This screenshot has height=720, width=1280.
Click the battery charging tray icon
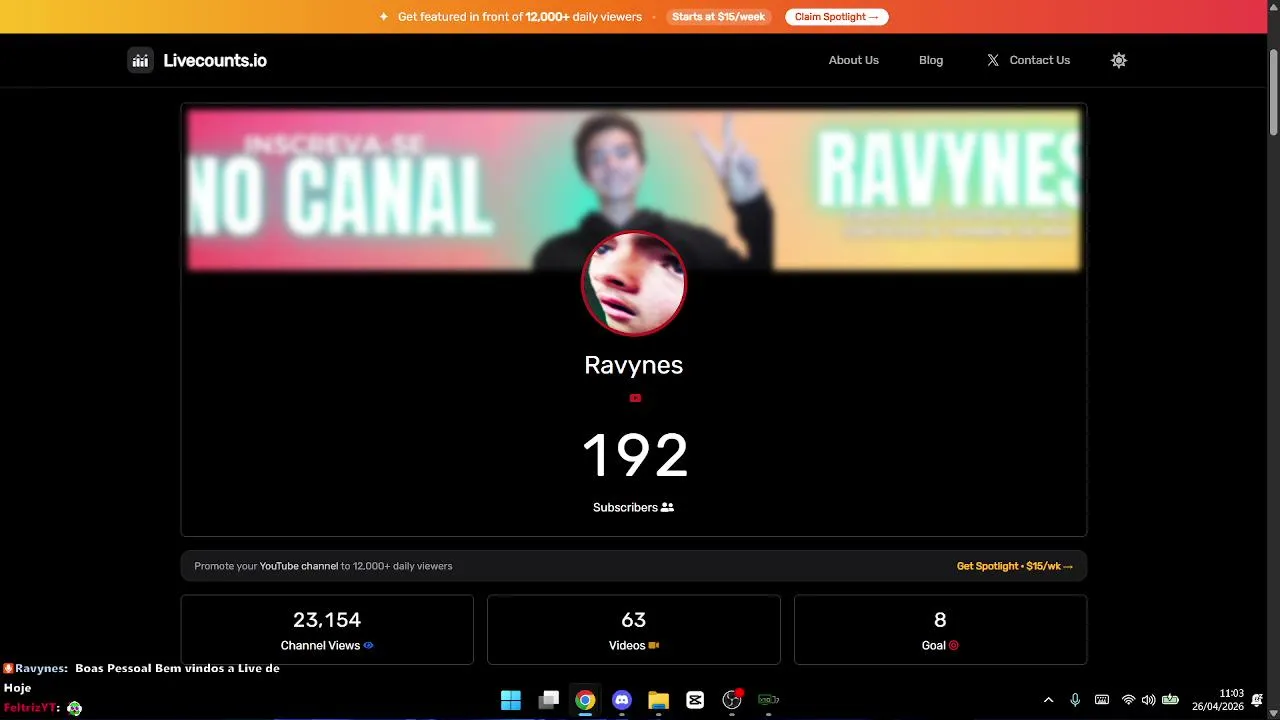click(x=1170, y=700)
